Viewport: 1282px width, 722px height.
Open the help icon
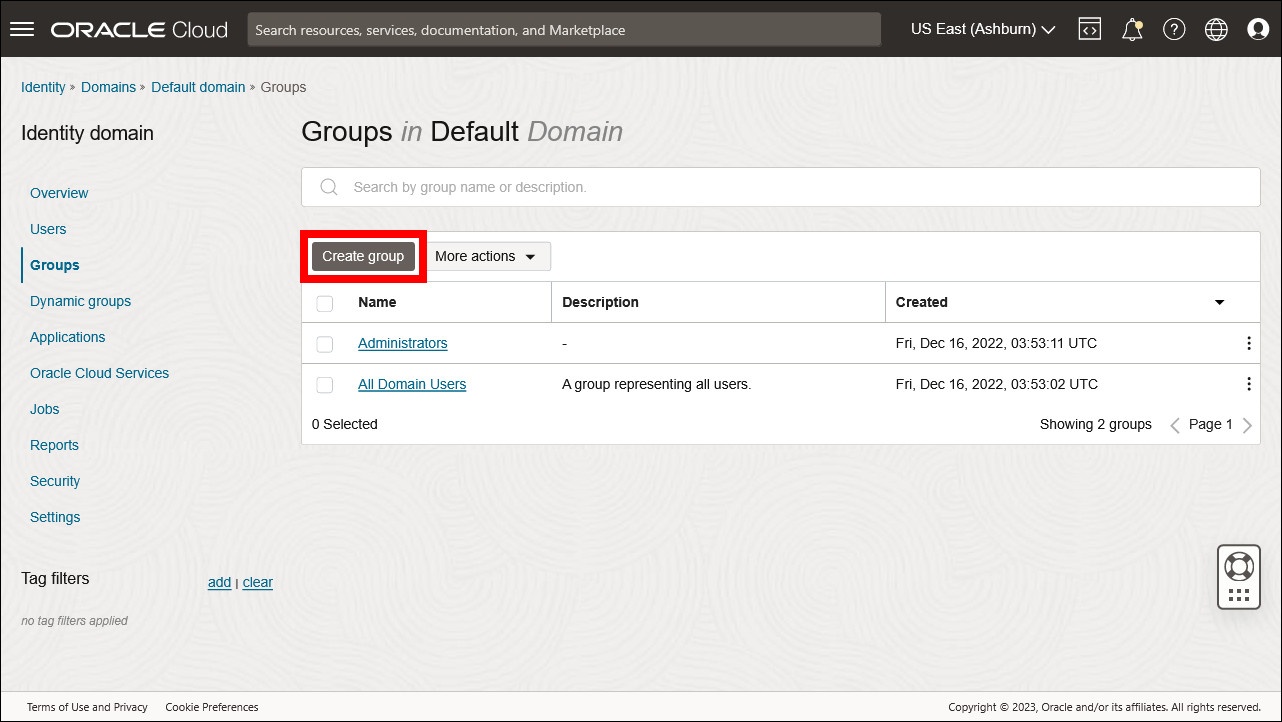pos(1173,28)
